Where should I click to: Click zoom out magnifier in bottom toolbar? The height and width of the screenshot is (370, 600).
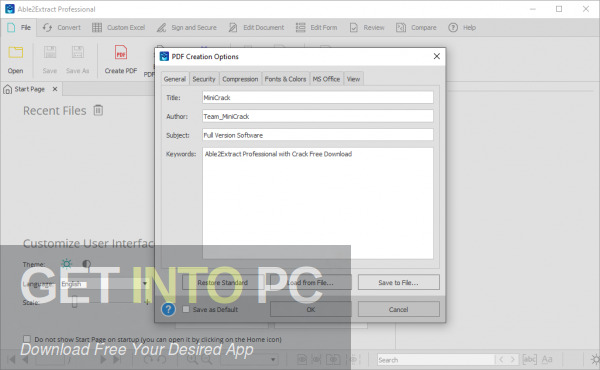click(206, 359)
